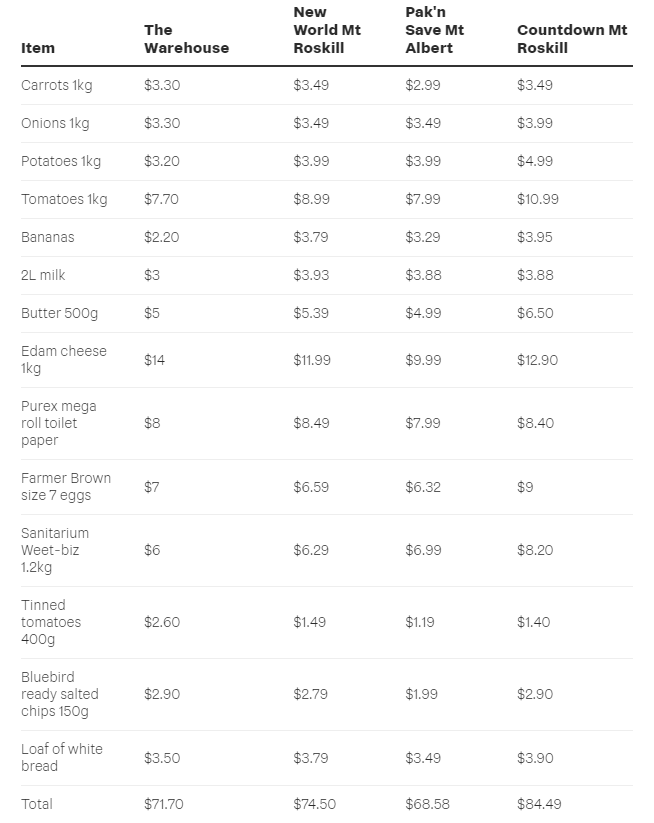Image resolution: width=654 pixels, height=823 pixels.
Task: Click the 'Bananas' row label
Action: tap(48, 237)
